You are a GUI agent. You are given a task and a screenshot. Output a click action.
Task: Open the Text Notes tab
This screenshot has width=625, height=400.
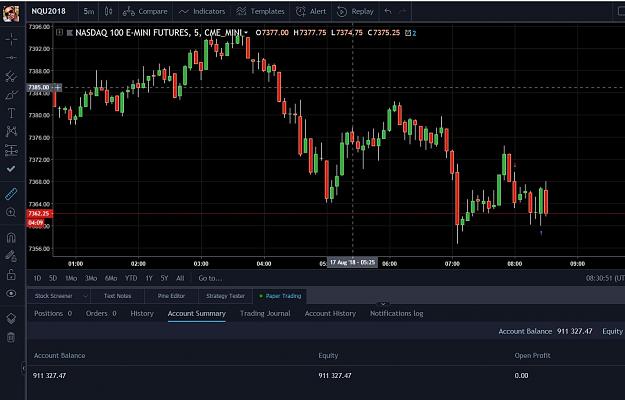[117, 296]
